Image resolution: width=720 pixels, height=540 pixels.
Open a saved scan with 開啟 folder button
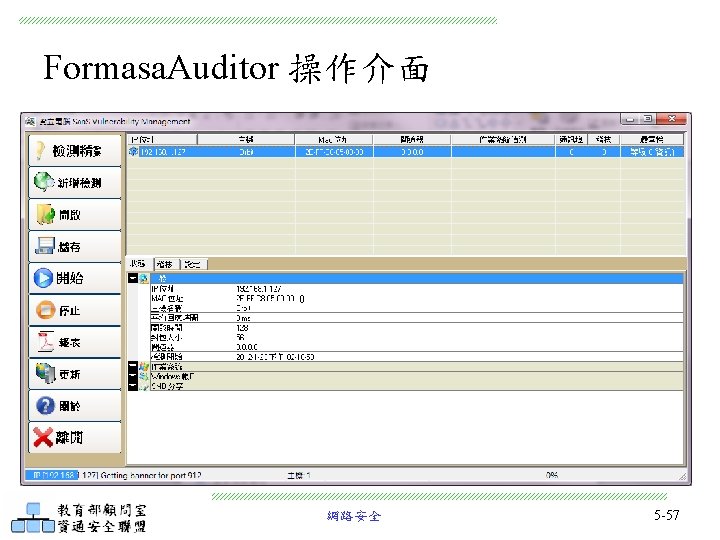tap(75, 214)
